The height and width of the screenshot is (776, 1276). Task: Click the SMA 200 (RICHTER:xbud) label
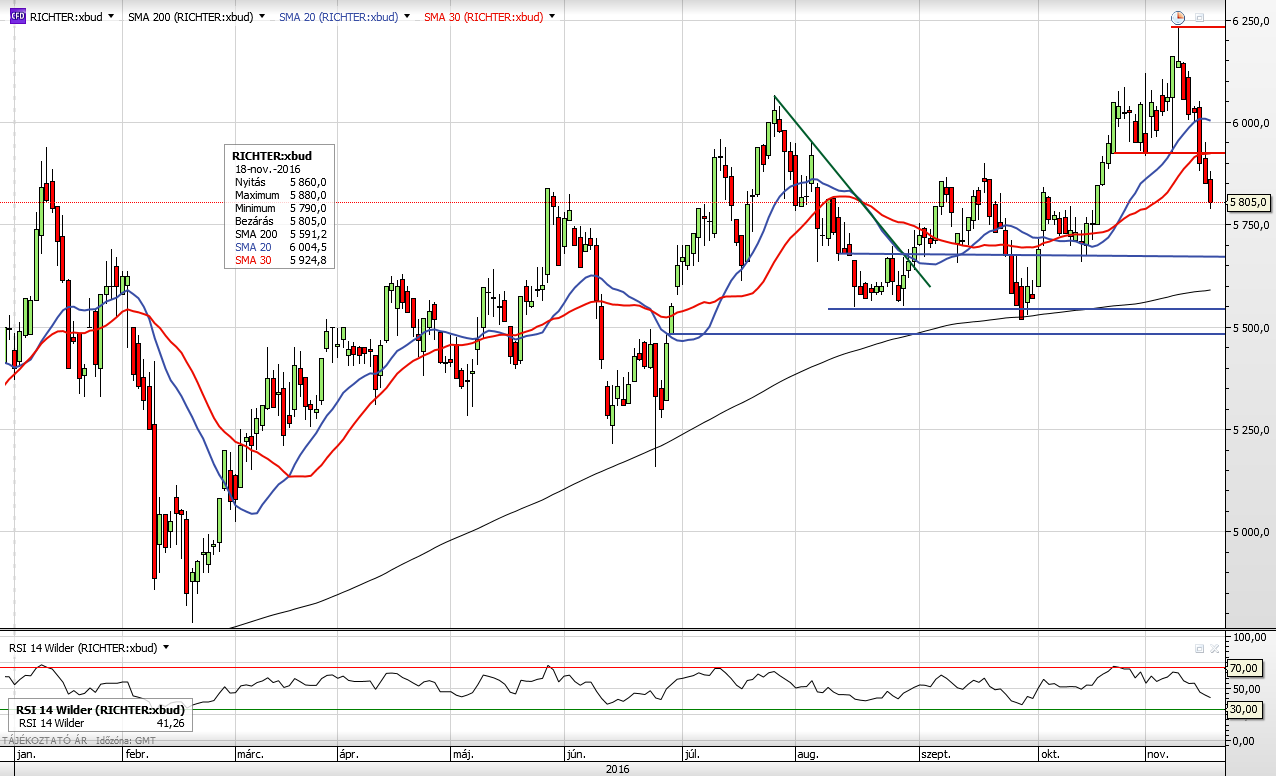[190, 17]
